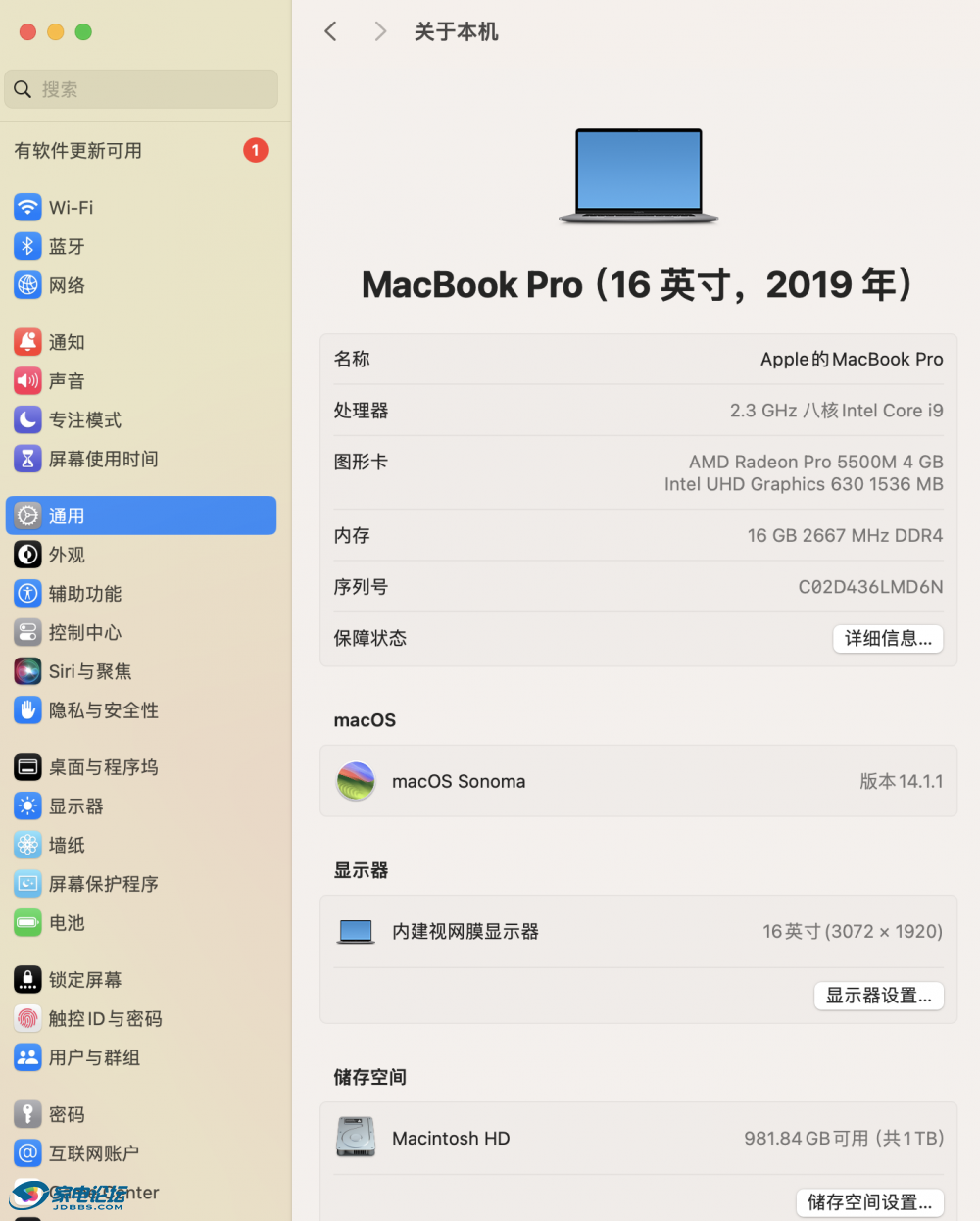Click graphics value AMD Radeon Pro 5500M 4 GB
Image resolution: width=980 pixels, height=1221 pixels.
pyautogui.click(x=816, y=462)
